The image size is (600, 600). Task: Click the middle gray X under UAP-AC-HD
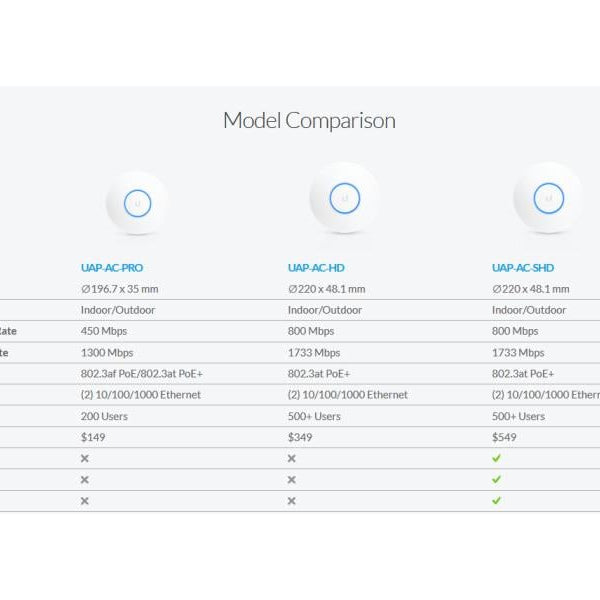coord(292,479)
